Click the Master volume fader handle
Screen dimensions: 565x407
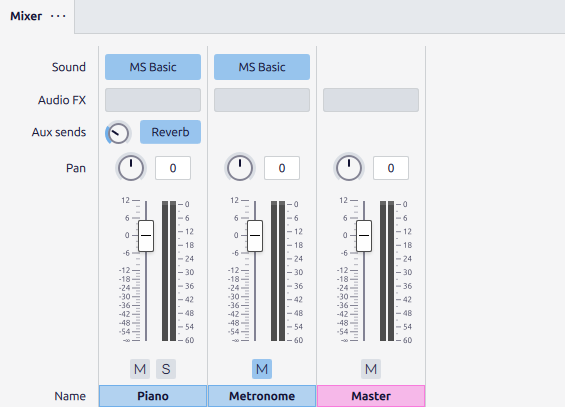[364, 236]
